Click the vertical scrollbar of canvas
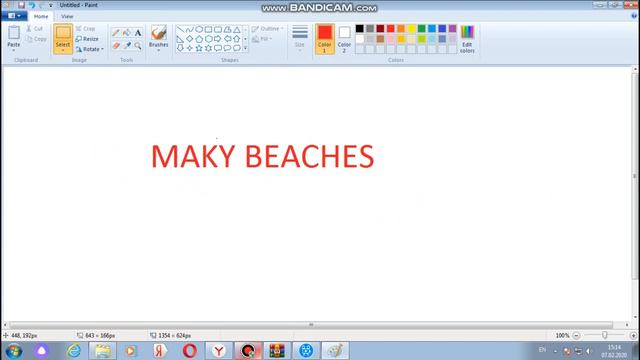 point(635,176)
